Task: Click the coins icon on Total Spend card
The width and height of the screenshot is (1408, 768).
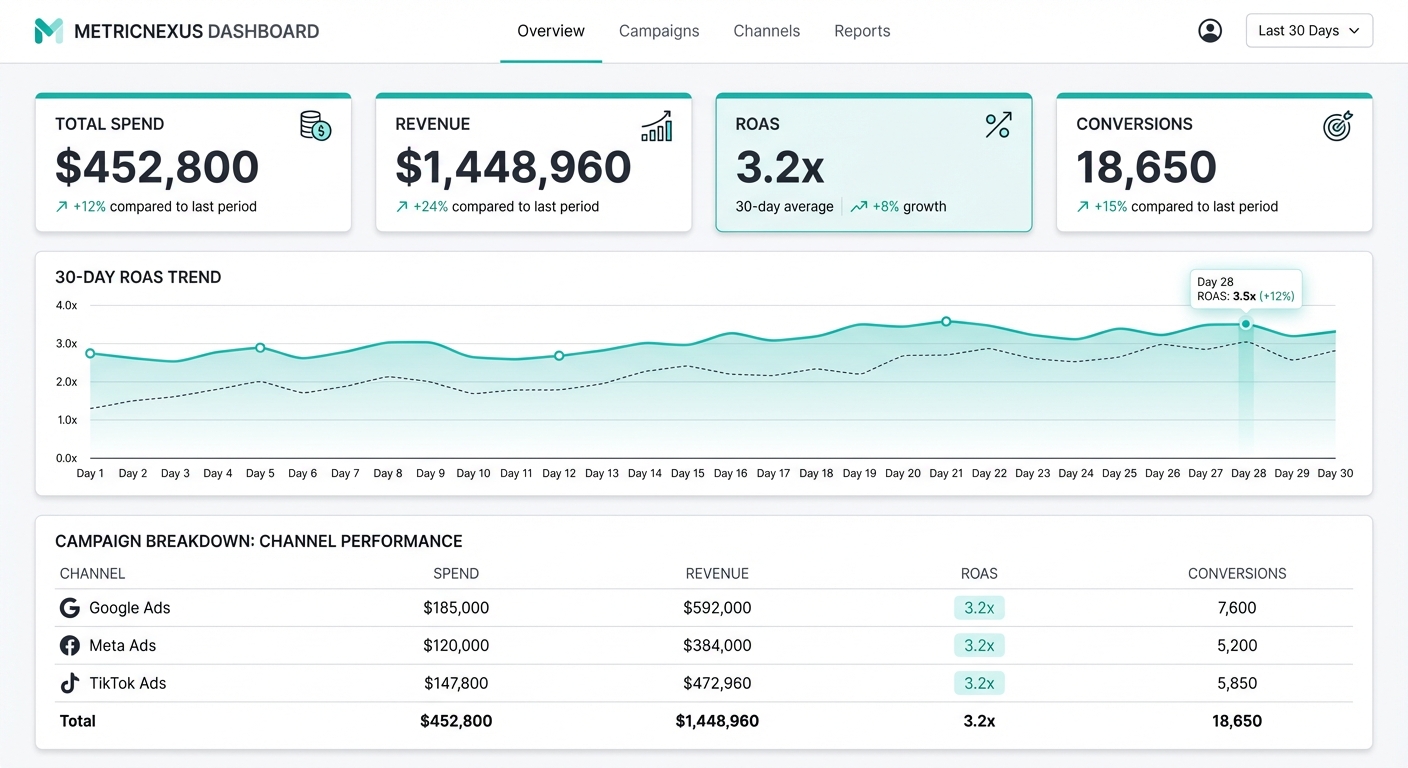Action: (x=315, y=126)
